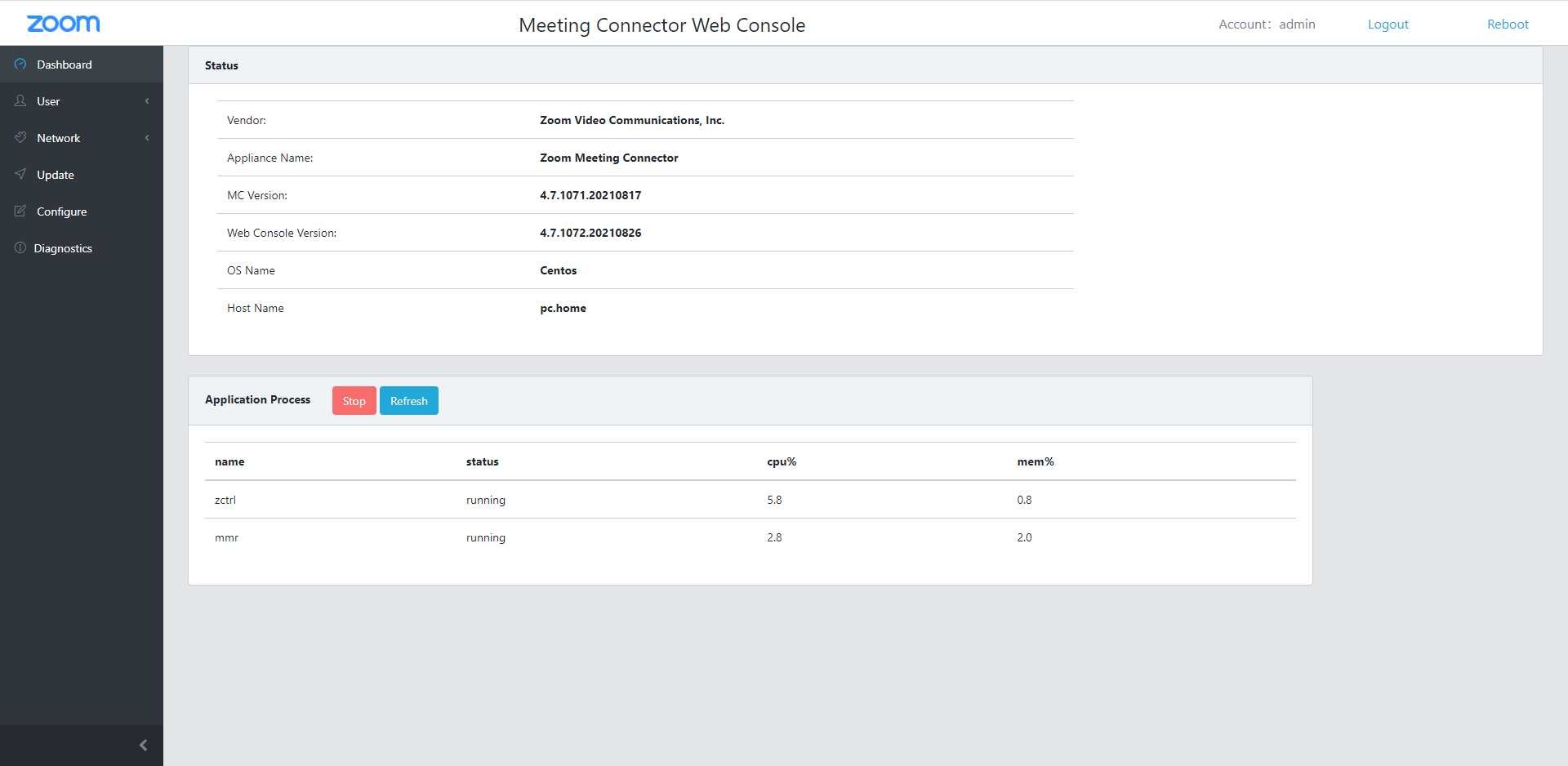Open the User menu item
Viewport: 1568px width, 766px height.
[82, 101]
